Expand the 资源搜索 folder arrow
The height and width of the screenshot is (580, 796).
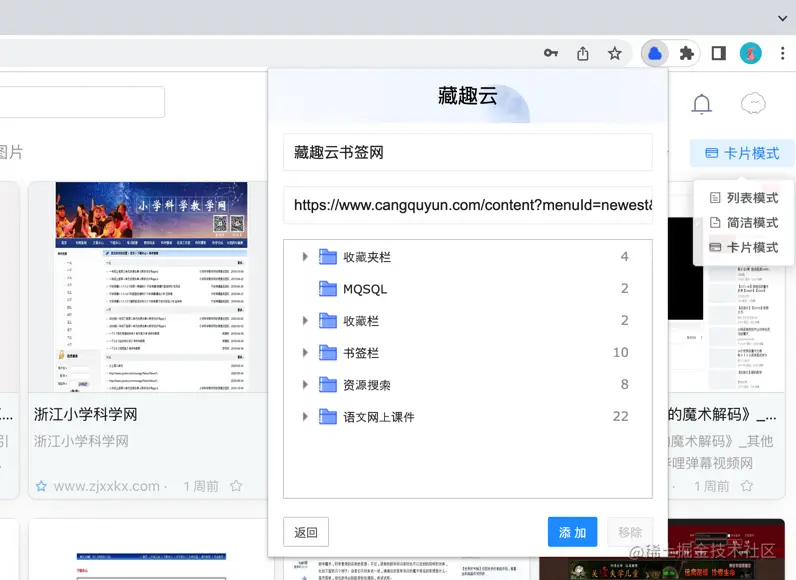305,385
